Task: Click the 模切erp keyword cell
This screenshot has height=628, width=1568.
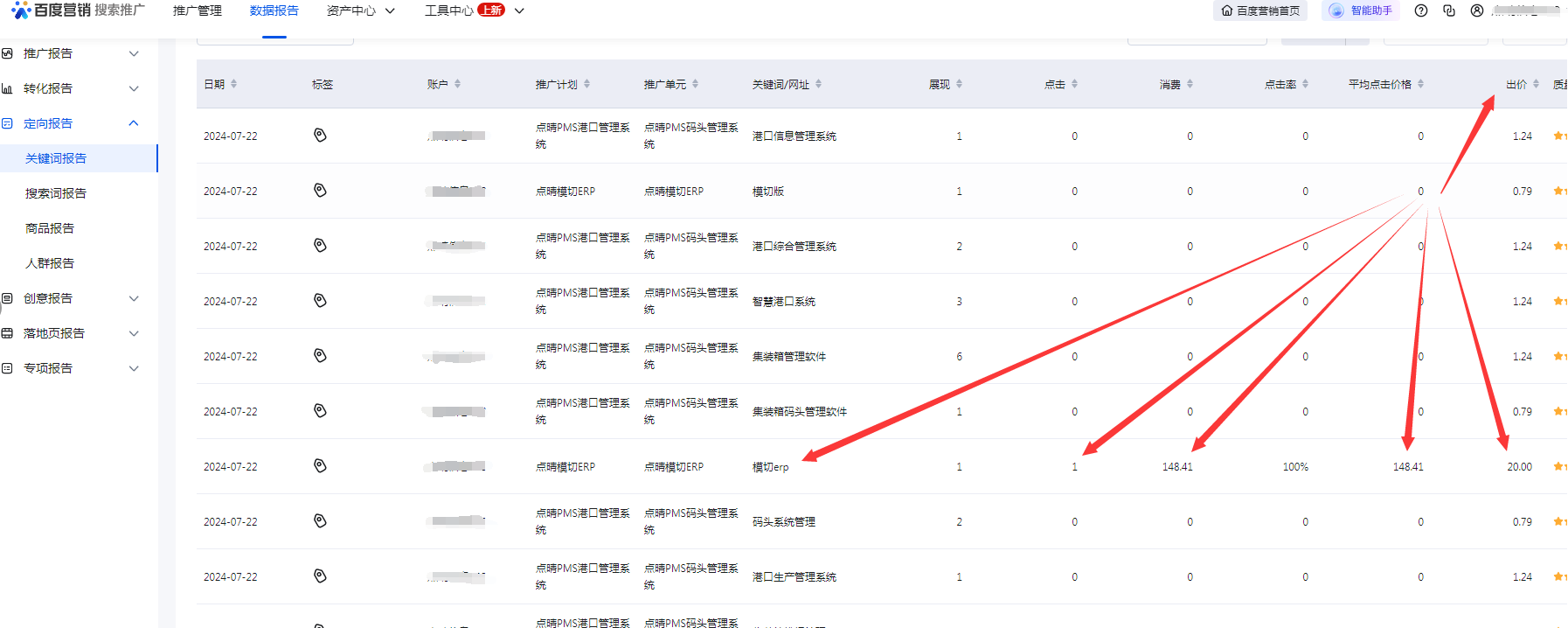Action: pyautogui.click(x=770, y=467)
